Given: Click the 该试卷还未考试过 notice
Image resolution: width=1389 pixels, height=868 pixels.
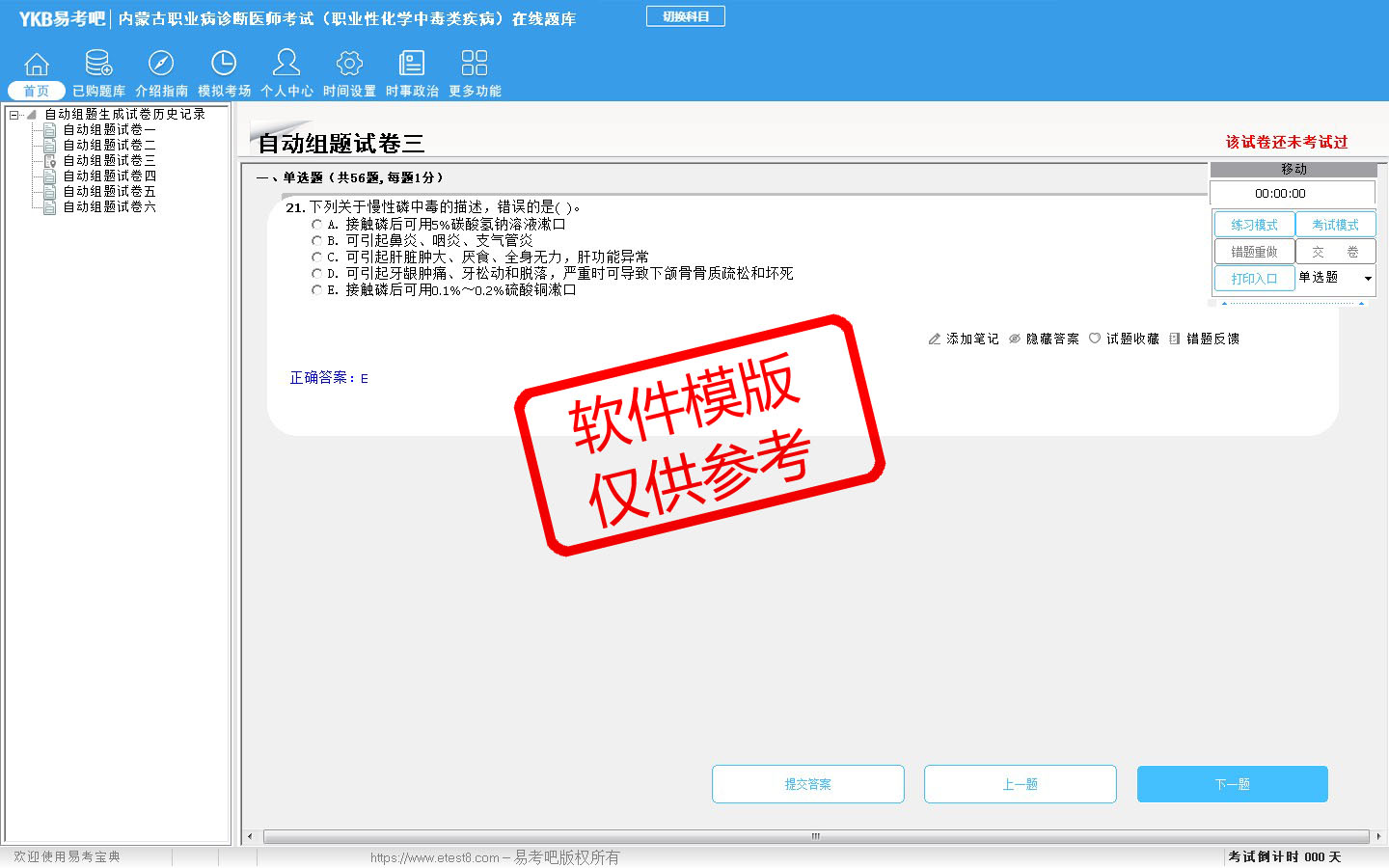Looking at the screenshot, I should point(1287,142).
